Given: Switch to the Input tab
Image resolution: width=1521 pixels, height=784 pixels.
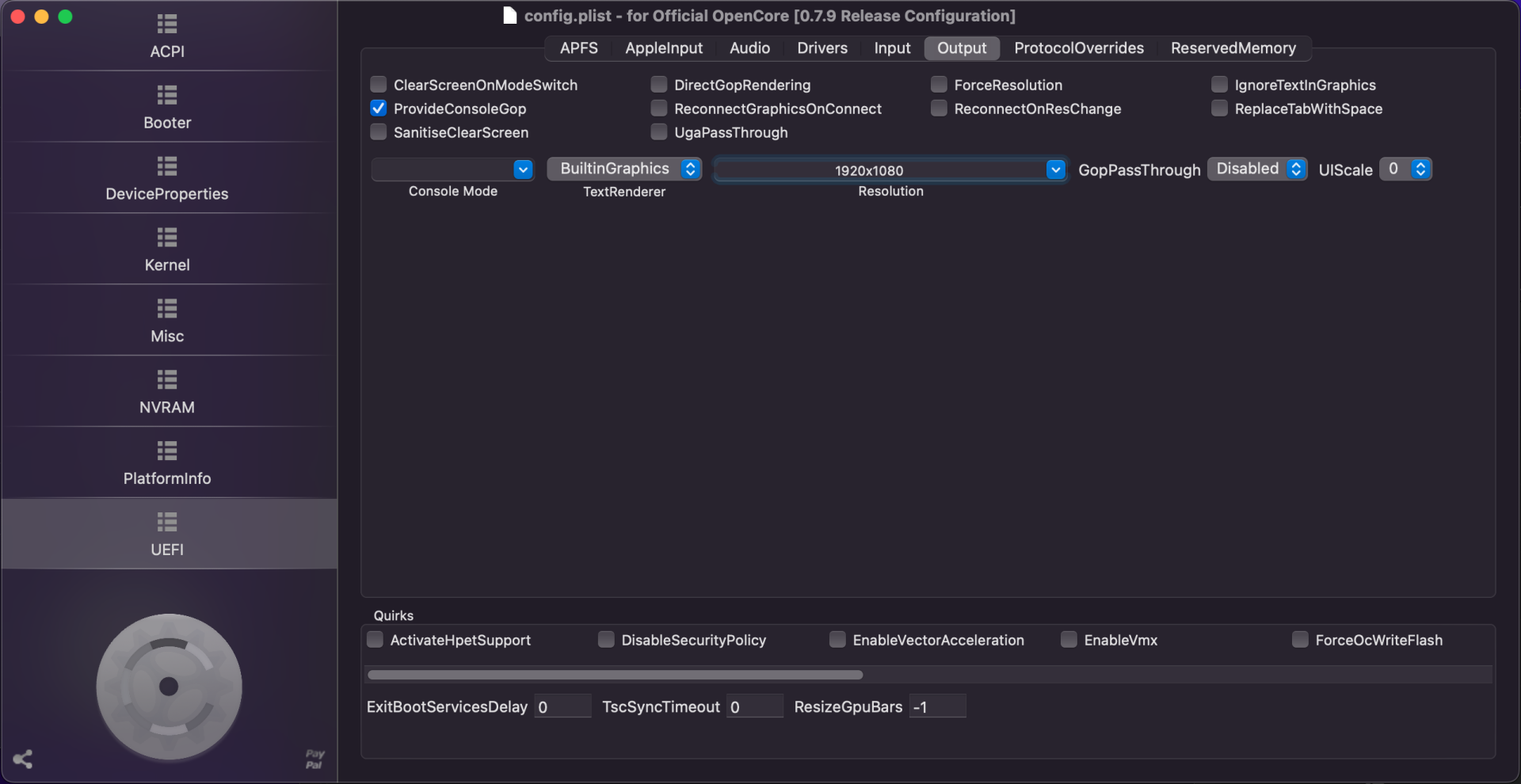Looking at the screenshot, I should tap(892, 48).
